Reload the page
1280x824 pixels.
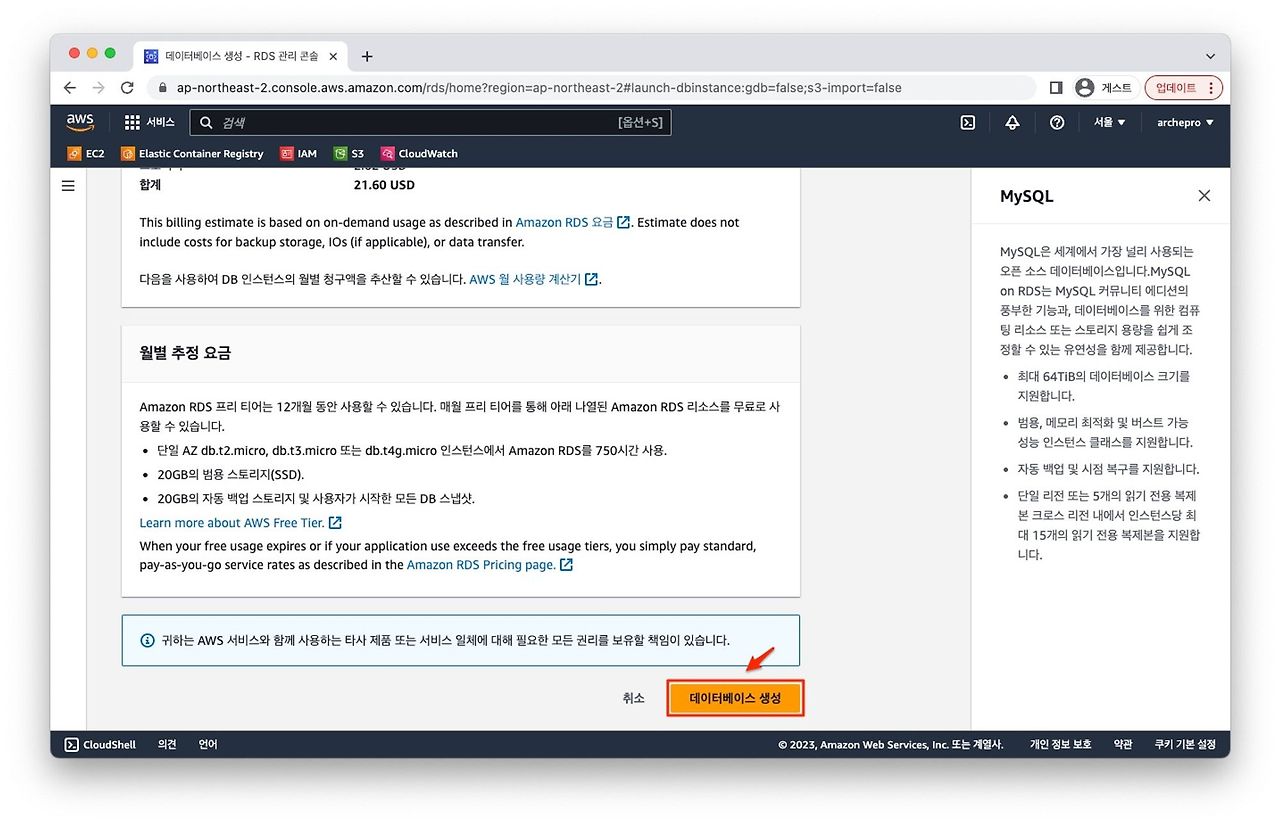127,88
